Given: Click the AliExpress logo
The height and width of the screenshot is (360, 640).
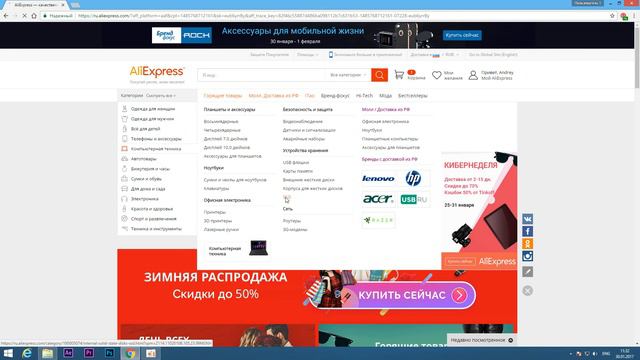Looking at the screenshot, I should 157,72.
